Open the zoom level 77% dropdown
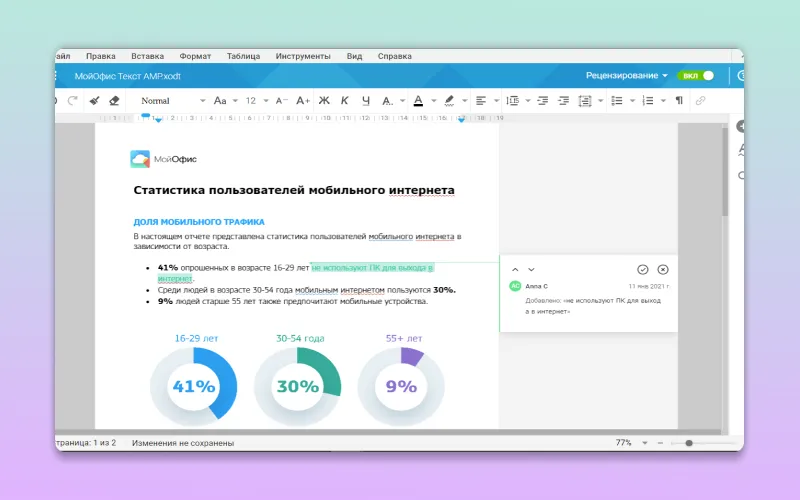Viewport: 800px width, 500px height. click(630, 442)
